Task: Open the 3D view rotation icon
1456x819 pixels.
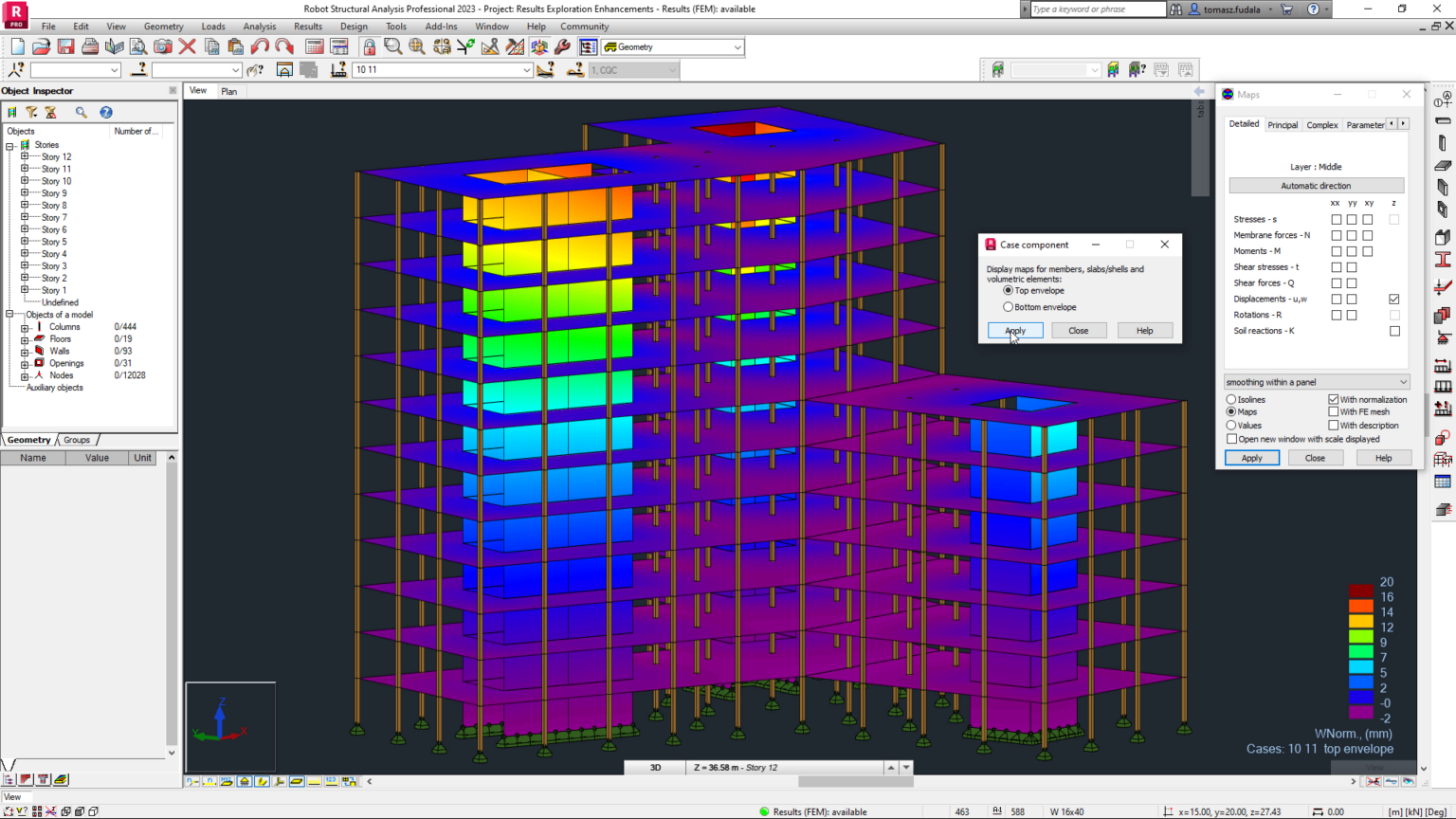Action: click(x=539, y=46)
